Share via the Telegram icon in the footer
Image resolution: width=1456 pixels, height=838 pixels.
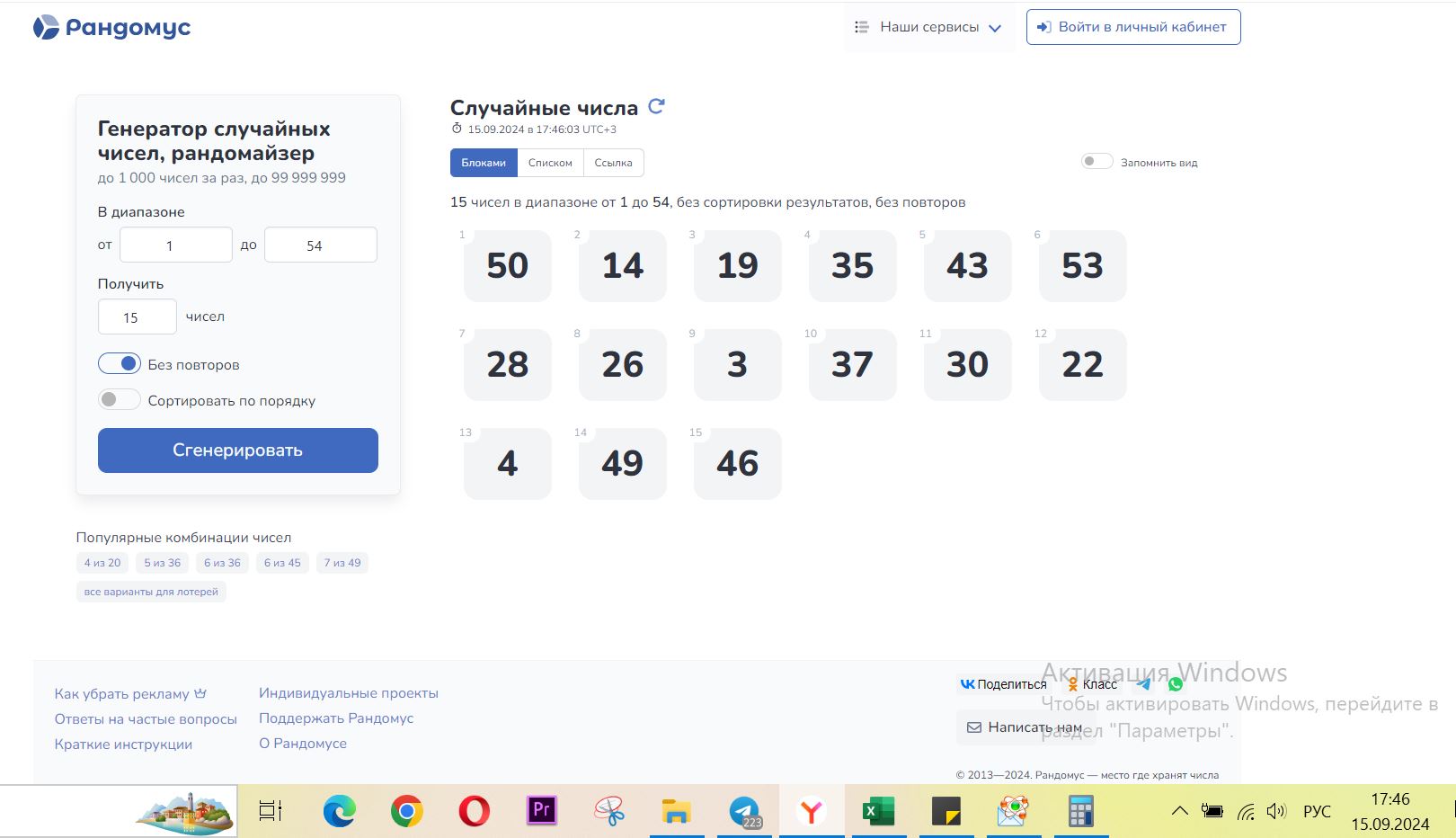coord(1143,684)
